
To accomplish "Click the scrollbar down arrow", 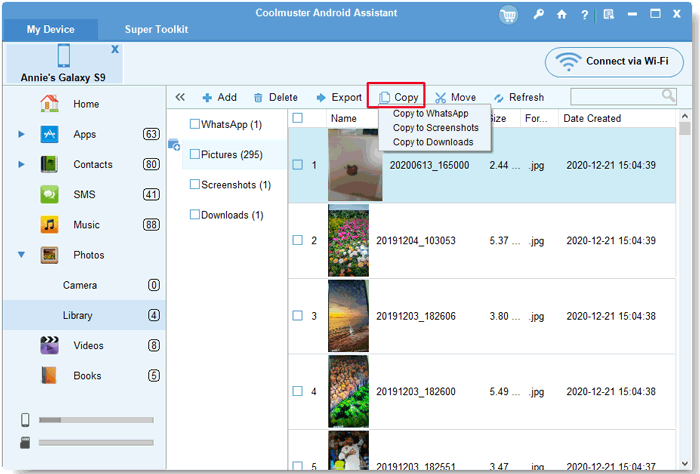I will [x=684, y=464].
